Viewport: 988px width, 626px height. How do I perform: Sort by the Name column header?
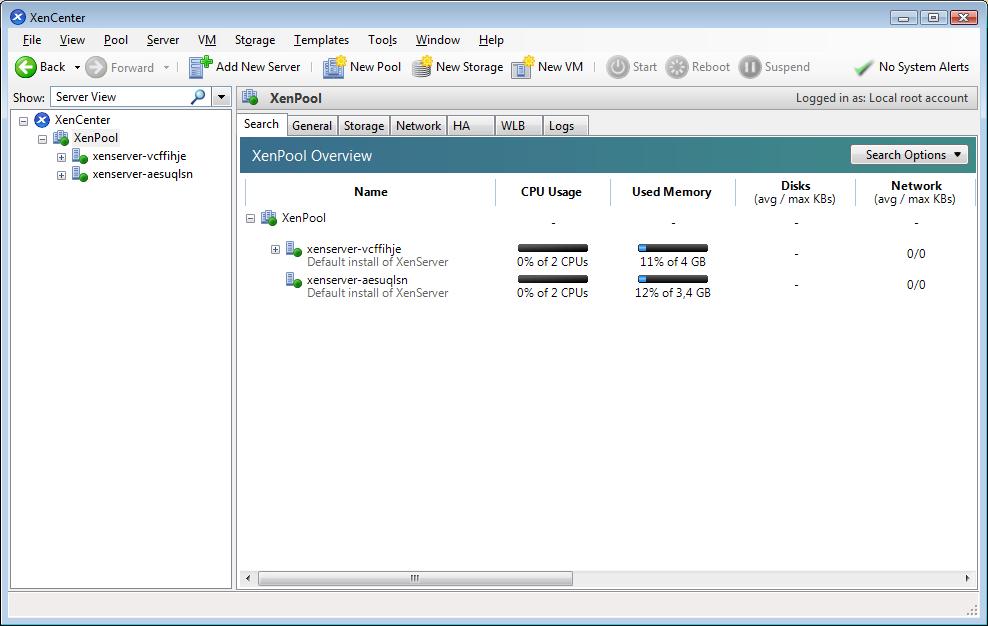pos(370,192)
